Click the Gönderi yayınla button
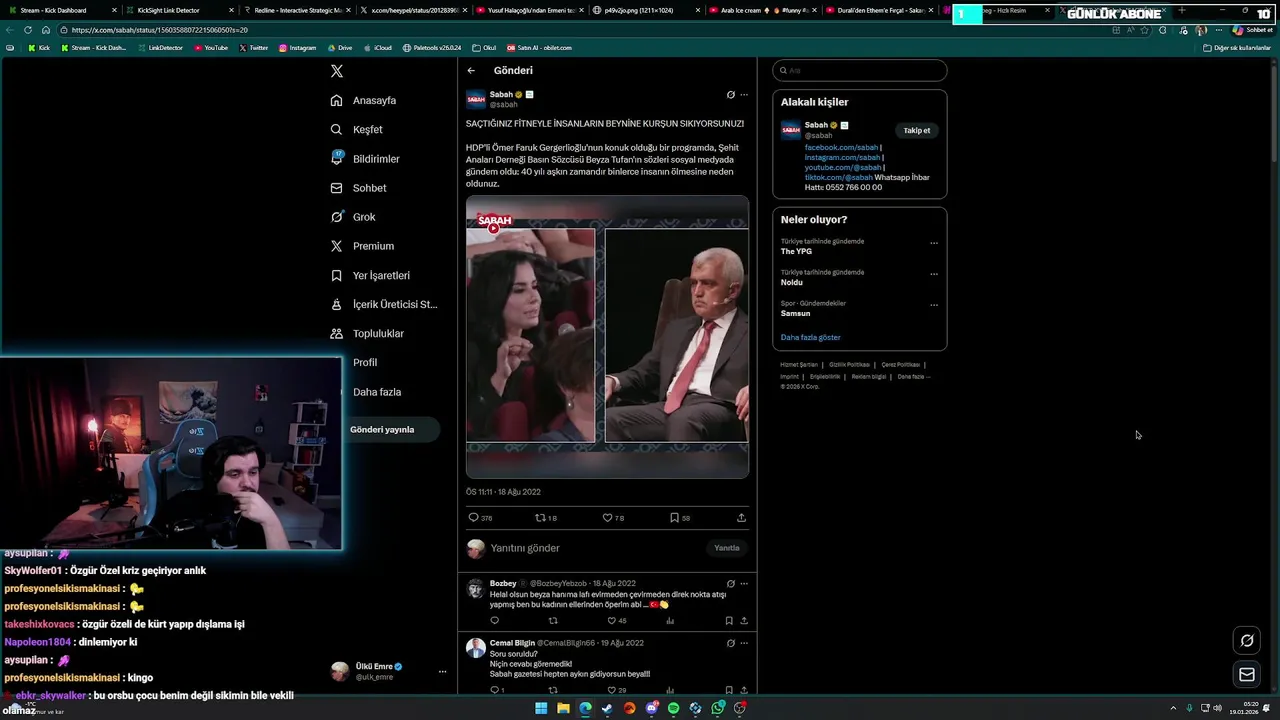 pyautogui.click(x=382, y=429)
